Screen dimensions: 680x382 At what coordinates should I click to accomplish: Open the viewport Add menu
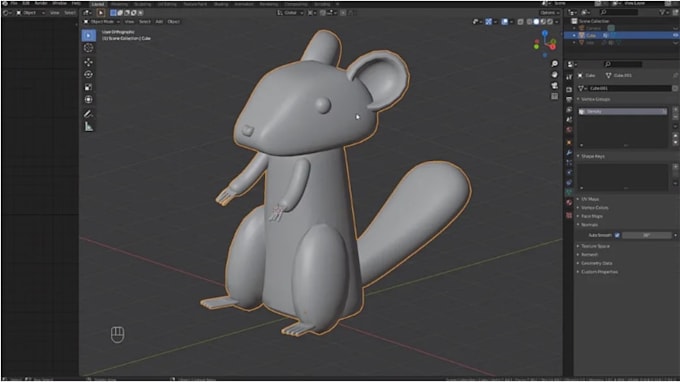point(159,22)
